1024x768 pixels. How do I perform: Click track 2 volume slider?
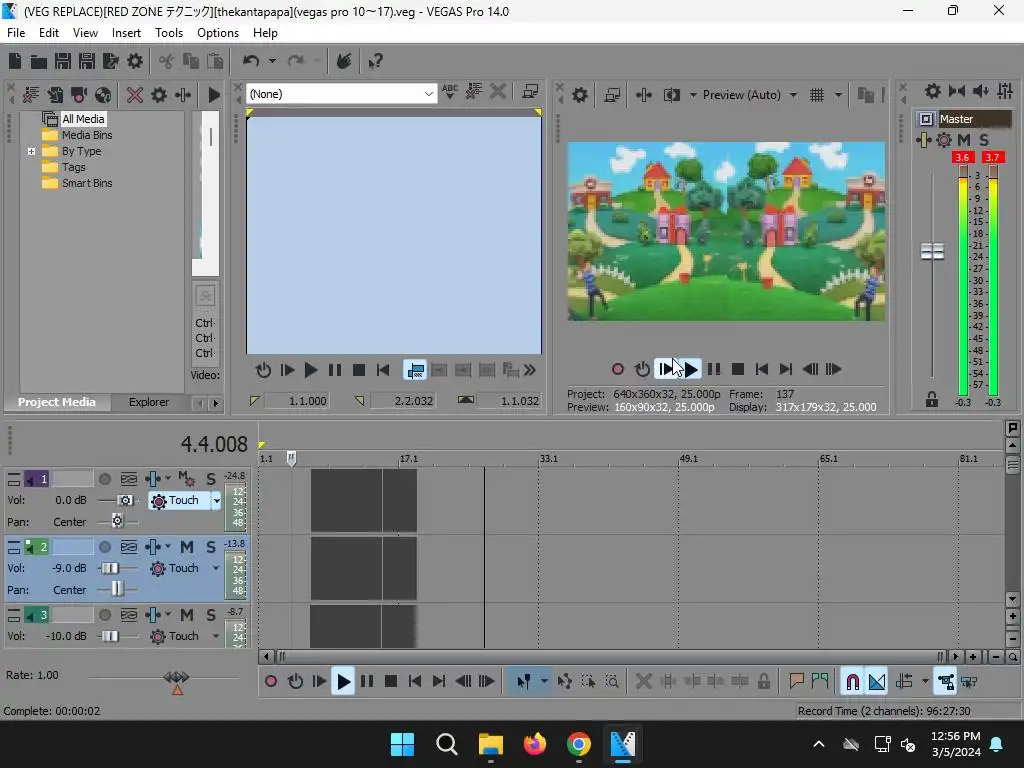[110, 568]
